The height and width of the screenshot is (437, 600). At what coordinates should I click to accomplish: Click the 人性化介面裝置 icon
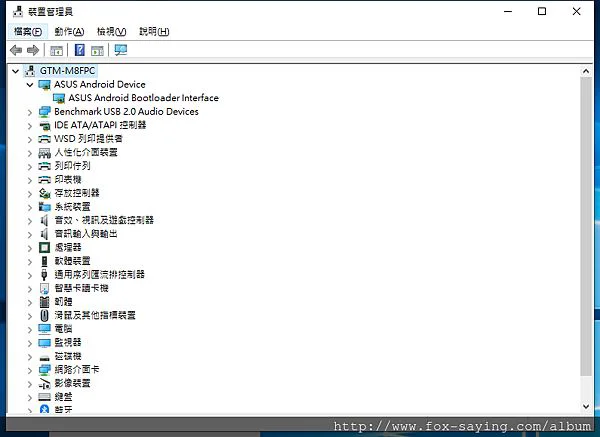click(x=44, y=153)
